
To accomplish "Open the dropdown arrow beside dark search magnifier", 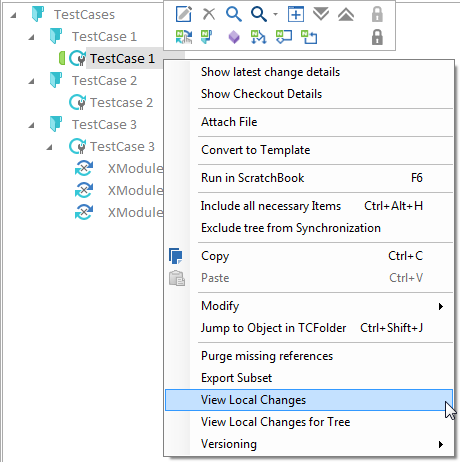I will tap(275, 14).
